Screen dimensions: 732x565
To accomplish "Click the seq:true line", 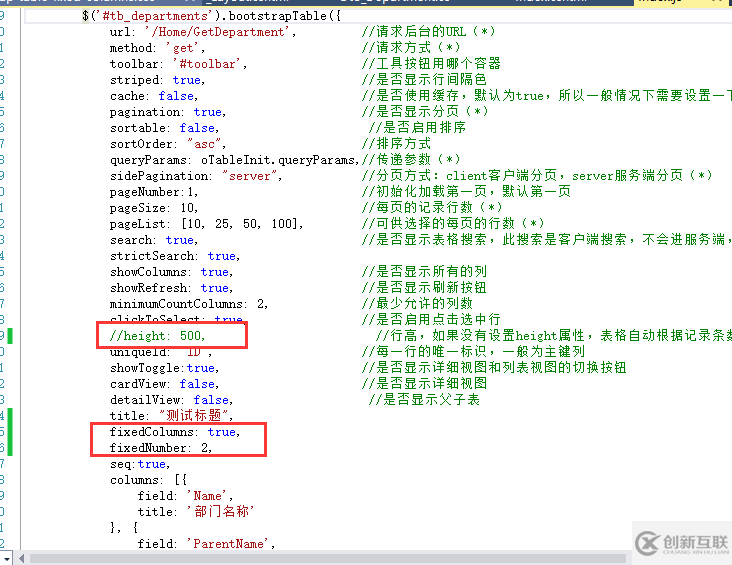I will point(140,464).
